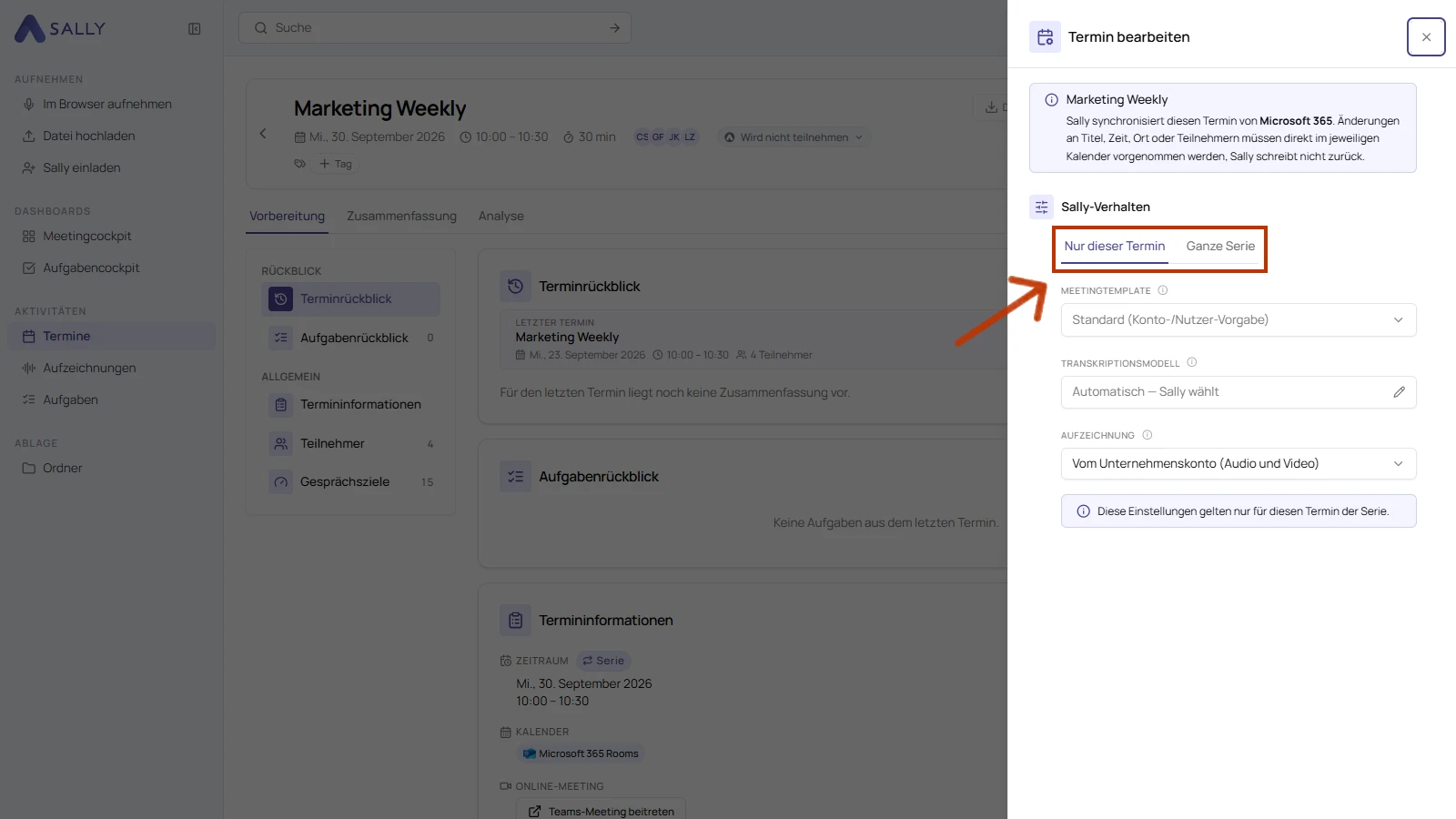The image size is (1456, 819).
Task: Select Aufgabenrückblick in the Rückblick list
Action: [x=350, y=339]
